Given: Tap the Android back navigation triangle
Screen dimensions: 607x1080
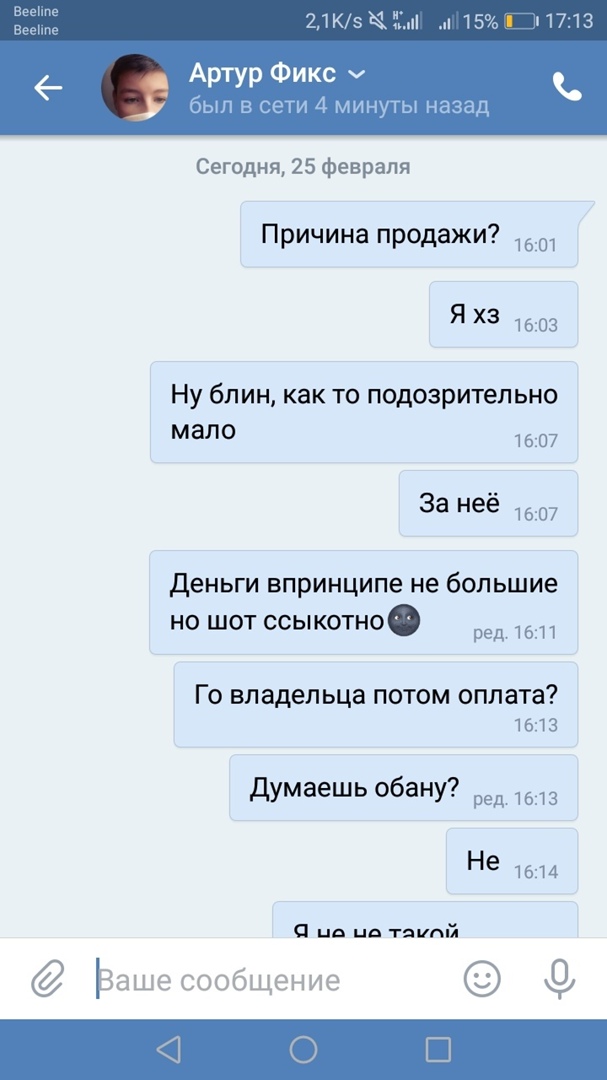Looking at the screenshot, I should tap(169, 1050).
